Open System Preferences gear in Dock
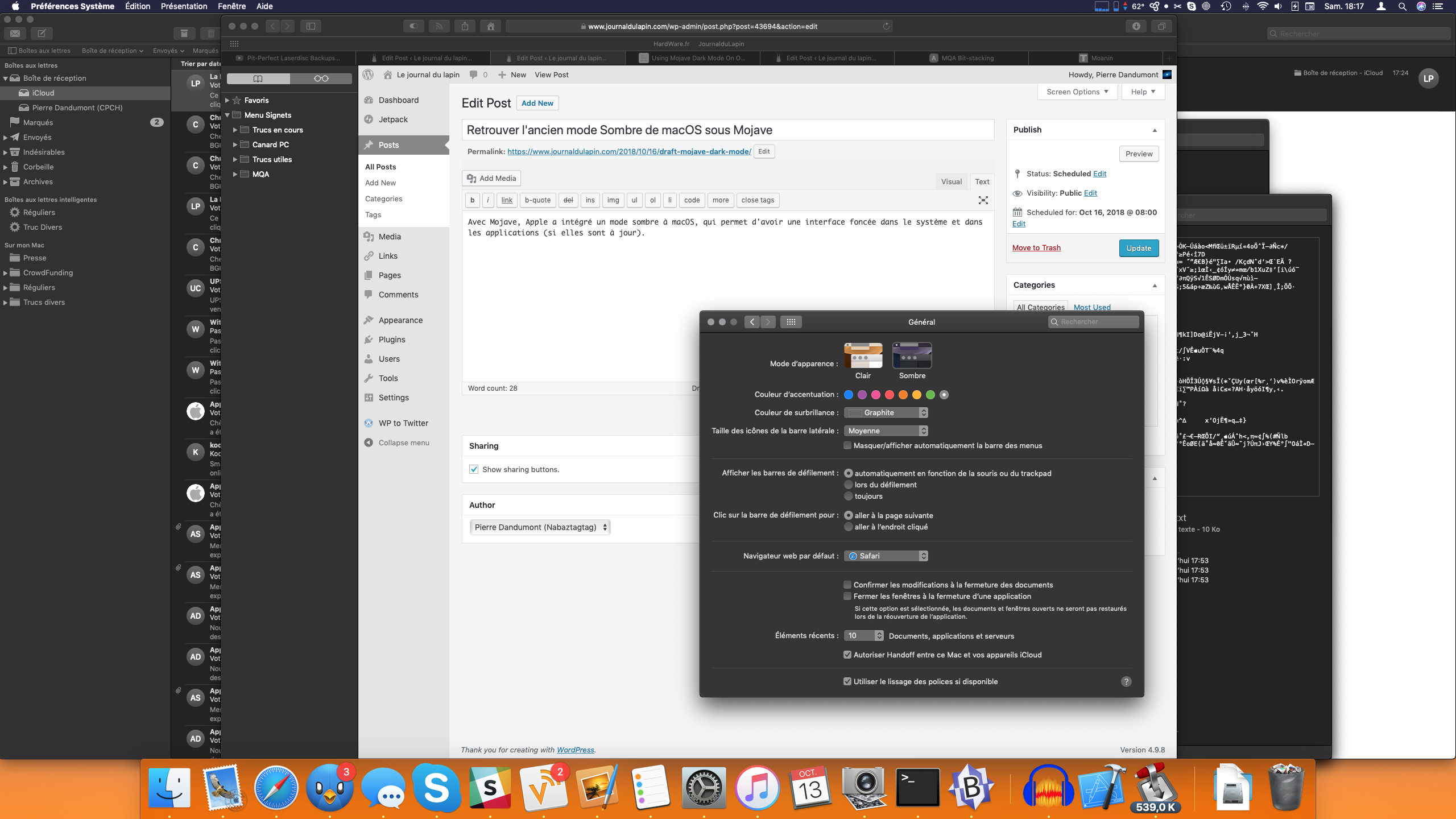 [704, 788]
